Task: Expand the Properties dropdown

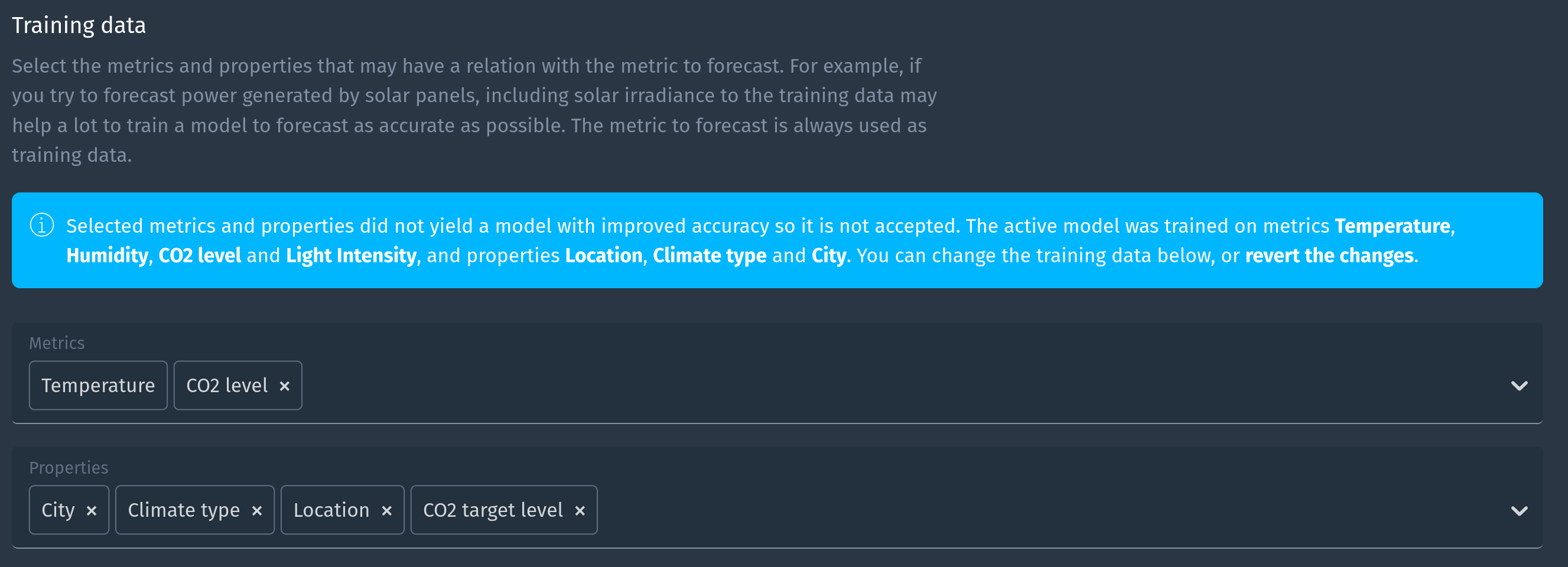Action: click(1520, 510)
